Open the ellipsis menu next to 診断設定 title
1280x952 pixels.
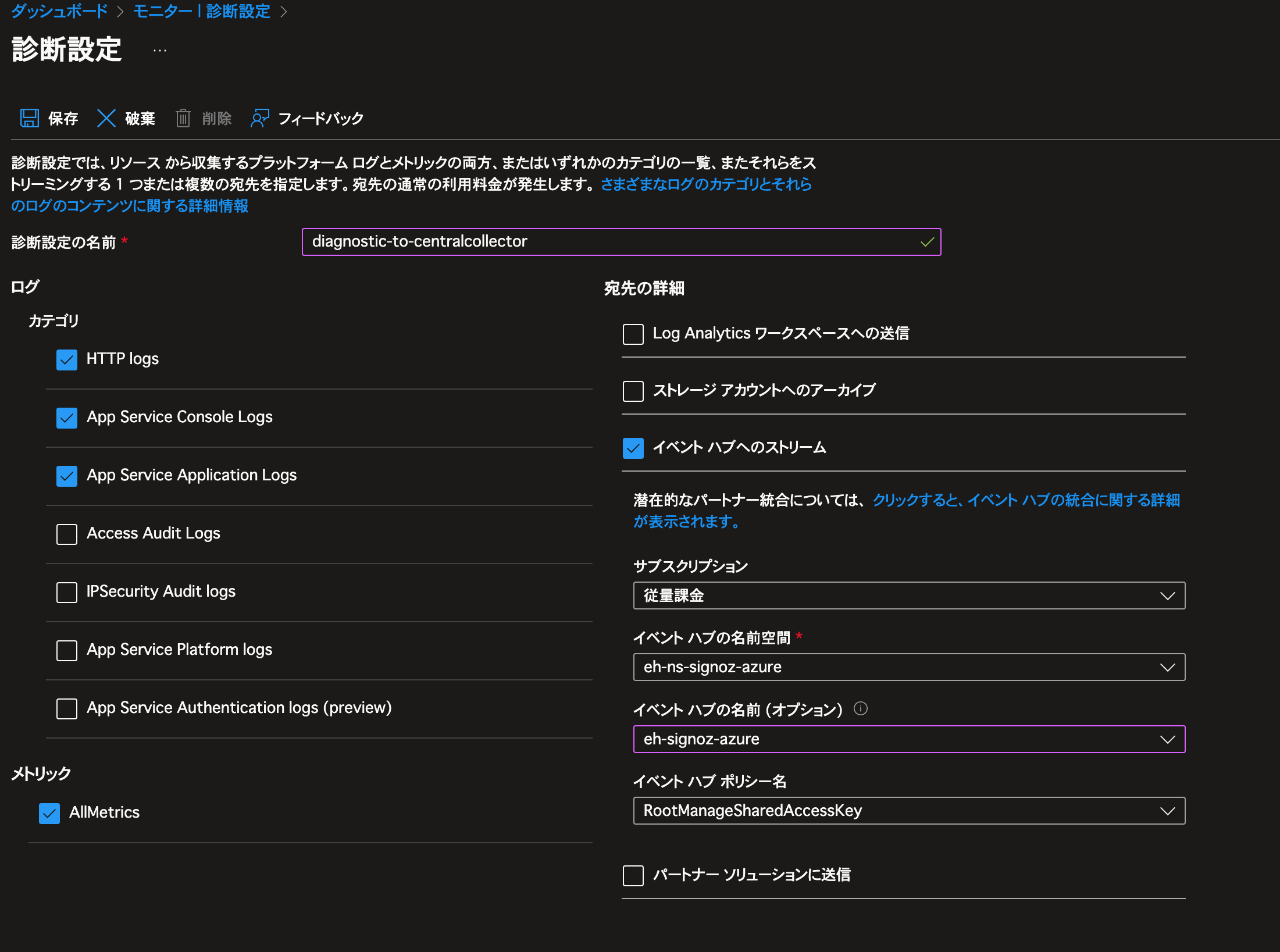(160, 51)
